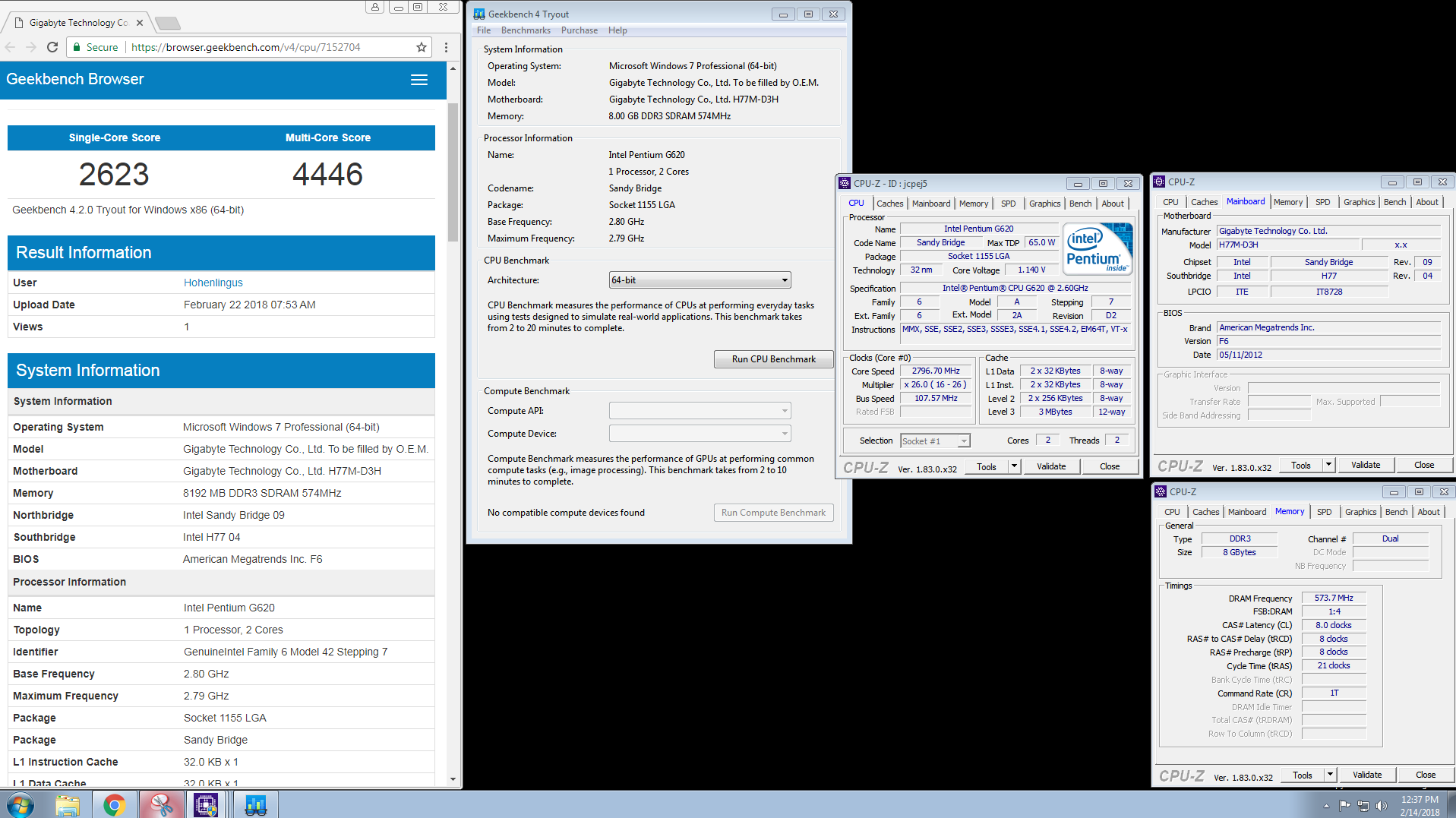Select the Core Speed 2796.70 MHz value
This screenshot has height=818, width=1456.
click(x=936, y=371)
